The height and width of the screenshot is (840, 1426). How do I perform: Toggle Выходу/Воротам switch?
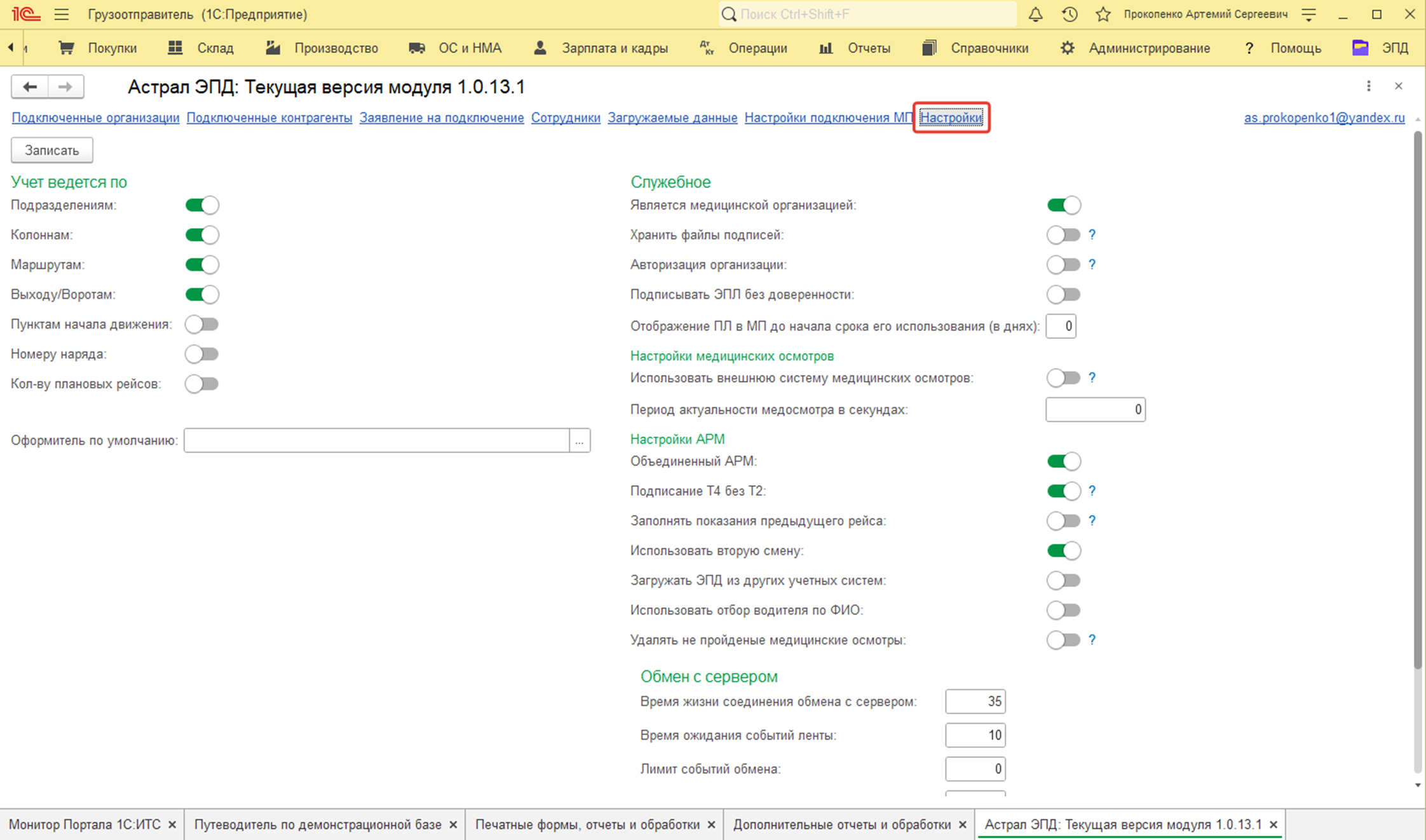tap(202, 294)
